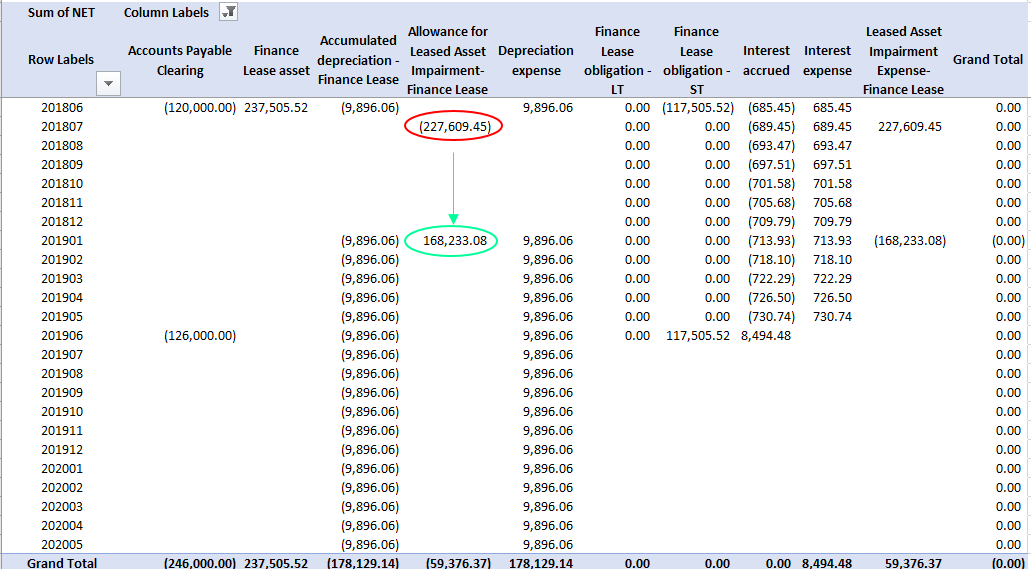Select row label 201810
The width and height of the screenshot is (1031, 569).
tap(62, 184)
